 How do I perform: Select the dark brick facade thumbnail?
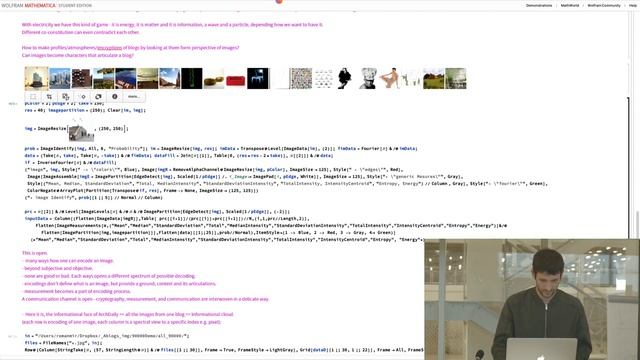point(82,78)
